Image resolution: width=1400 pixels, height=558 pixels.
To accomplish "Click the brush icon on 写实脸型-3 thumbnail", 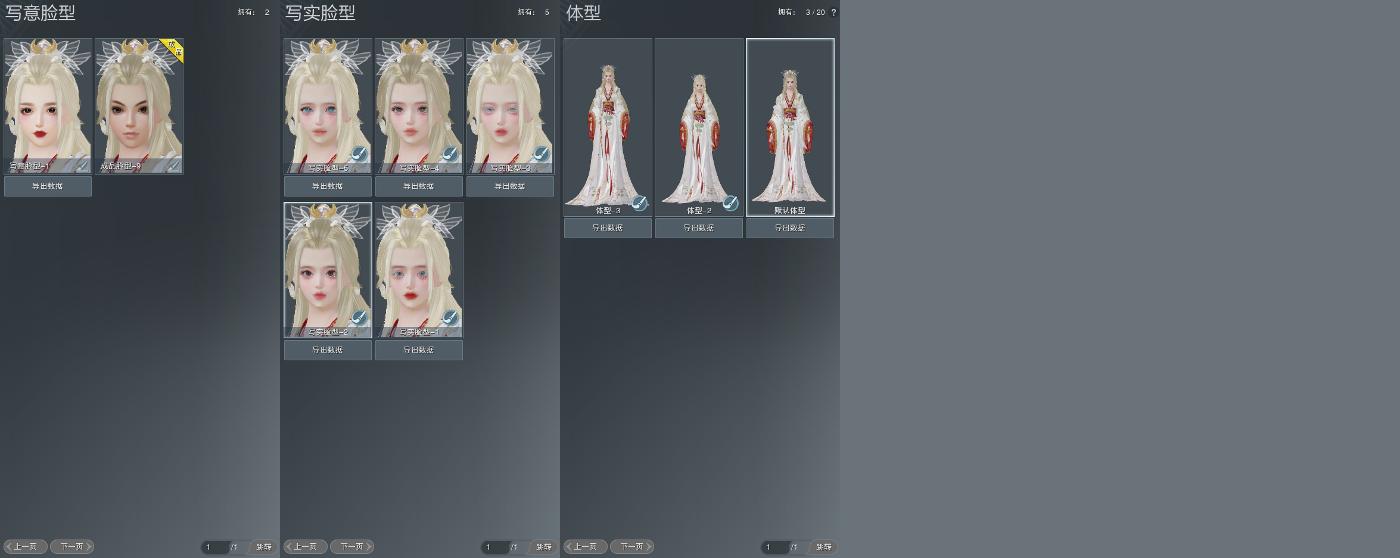I will [541, 155].
